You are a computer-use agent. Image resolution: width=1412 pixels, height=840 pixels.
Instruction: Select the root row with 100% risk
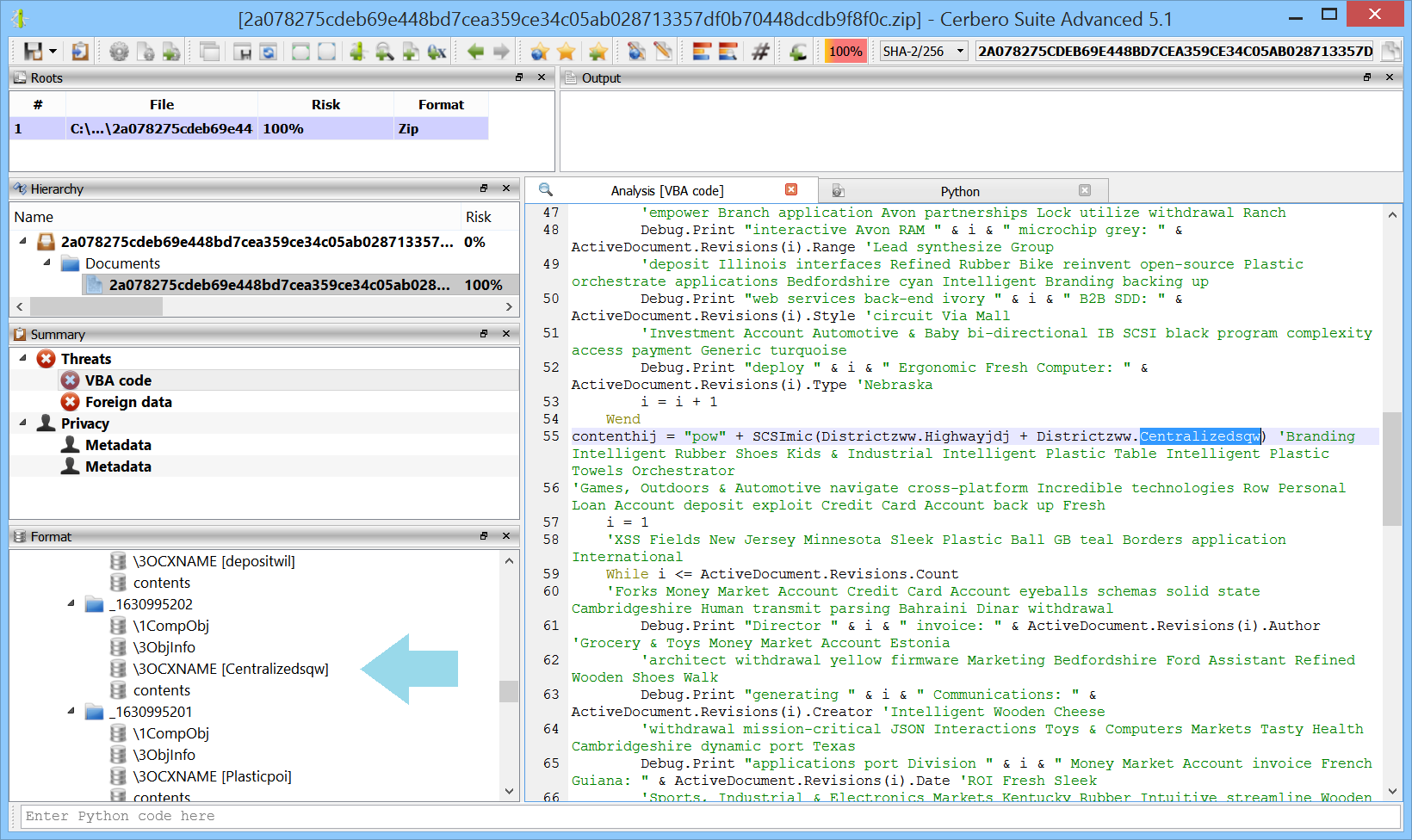[x=249, y=129]
